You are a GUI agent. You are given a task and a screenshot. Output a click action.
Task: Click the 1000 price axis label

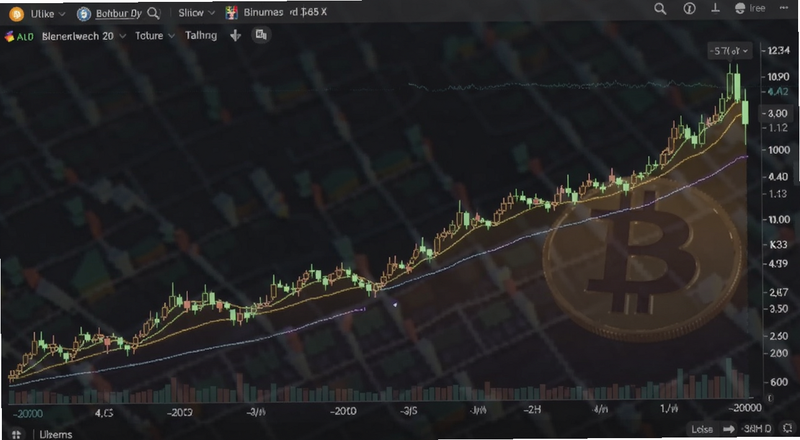pos(778,150)
